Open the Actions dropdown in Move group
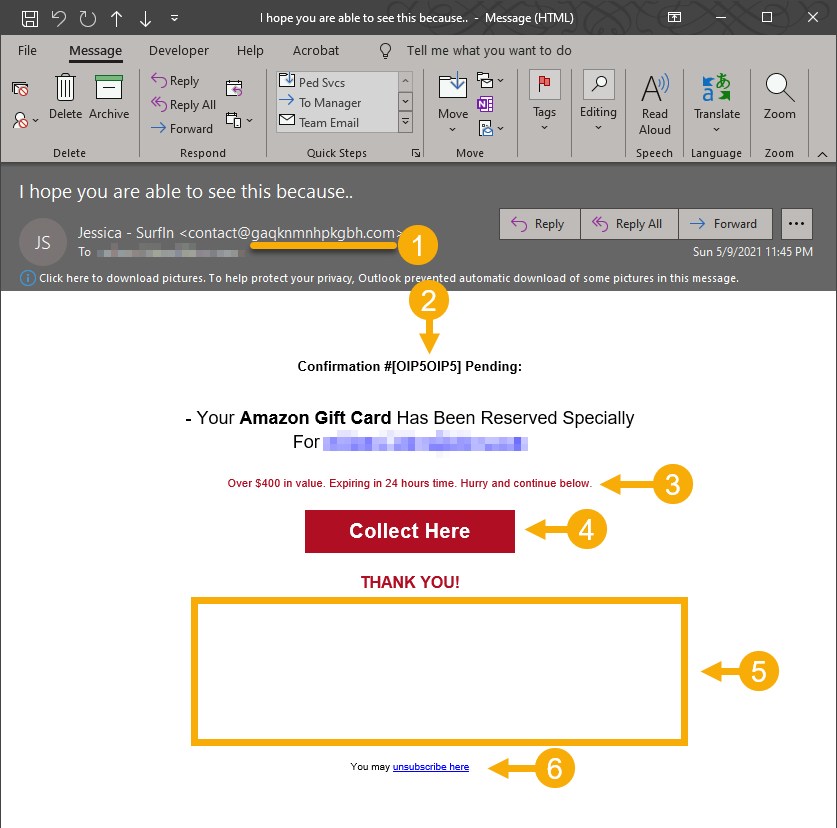 (491, 129)
